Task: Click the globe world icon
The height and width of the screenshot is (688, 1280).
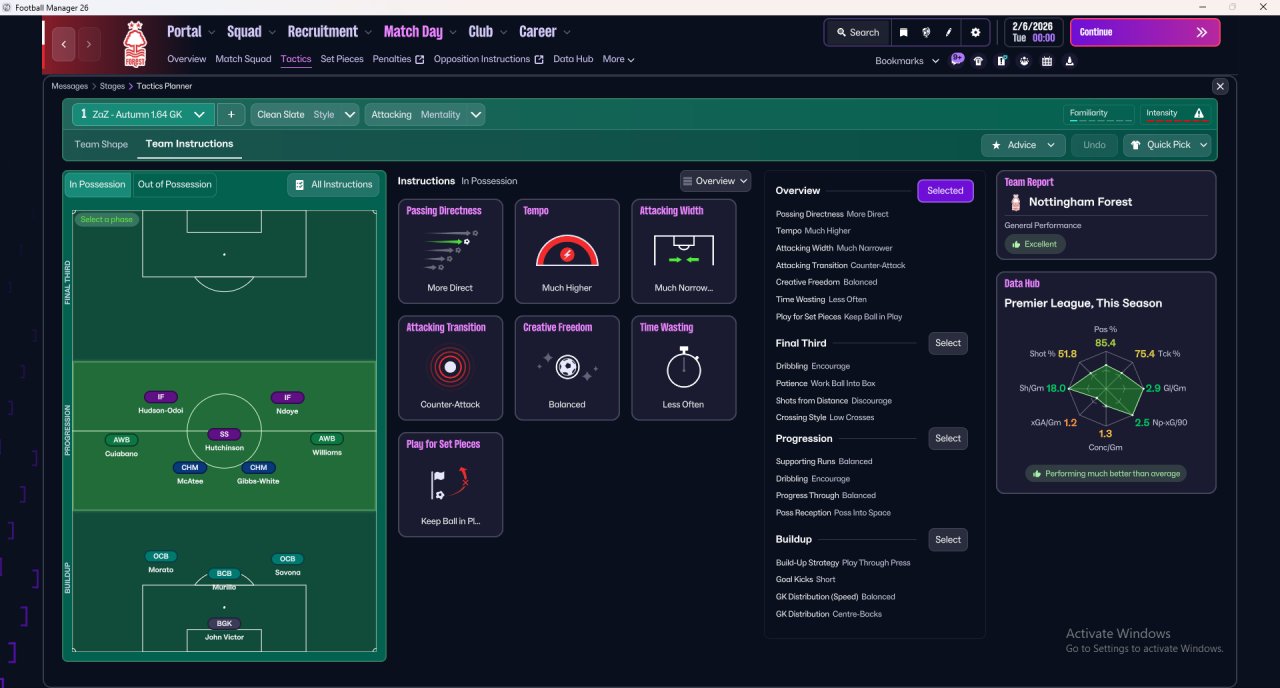Action: point(926,32)
